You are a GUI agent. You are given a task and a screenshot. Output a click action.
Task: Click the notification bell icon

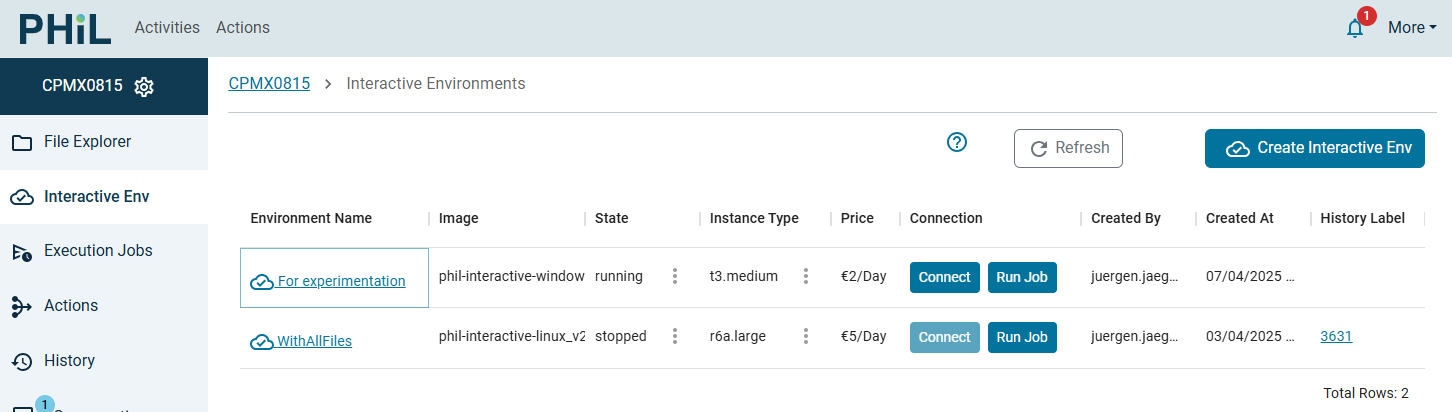coord(1355,28)
